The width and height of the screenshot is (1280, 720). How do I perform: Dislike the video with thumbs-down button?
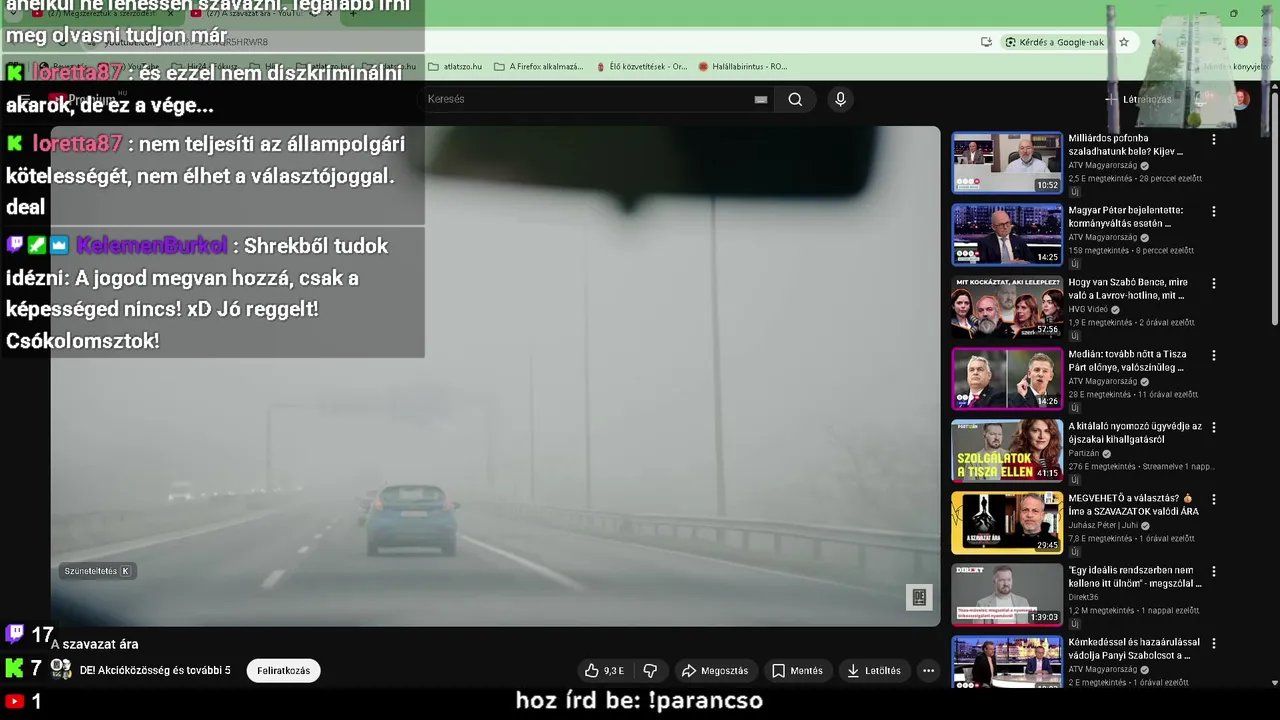coord(651,671)
